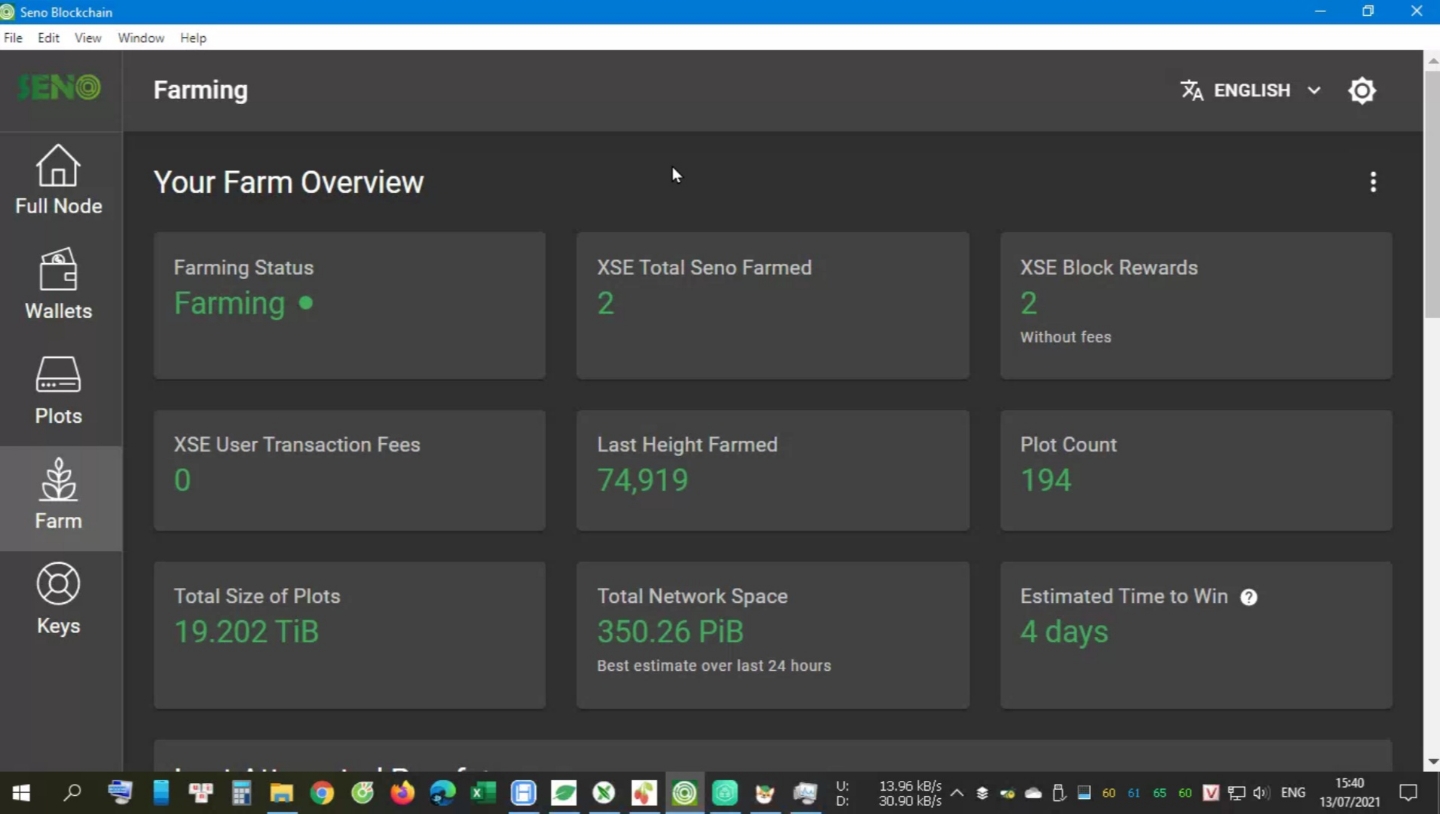Click the green leaf app taskbar icon
This screenshot has width=1440, height=814.
pyautogui.click(x=564, y=794)
